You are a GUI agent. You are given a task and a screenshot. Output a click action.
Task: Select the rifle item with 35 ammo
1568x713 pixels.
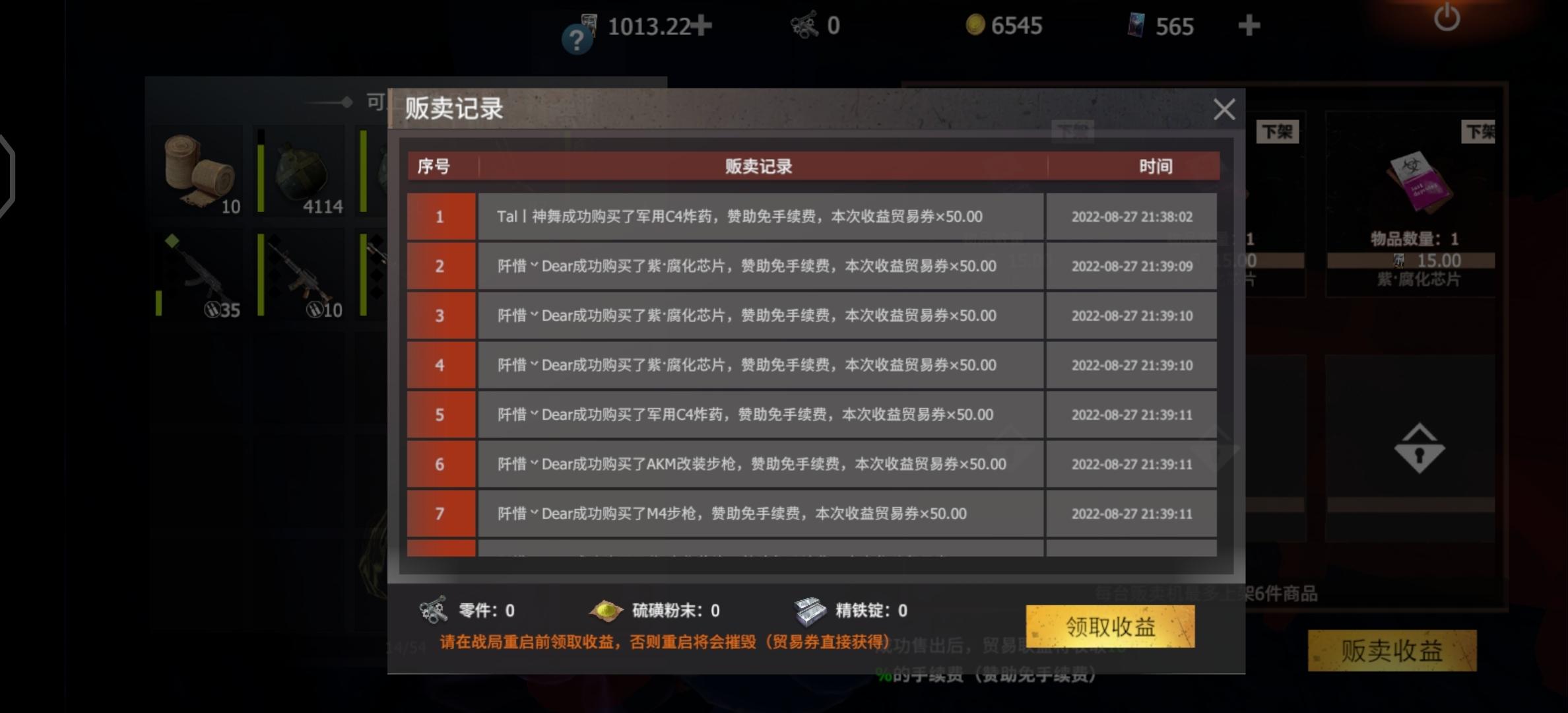point(199,275)
